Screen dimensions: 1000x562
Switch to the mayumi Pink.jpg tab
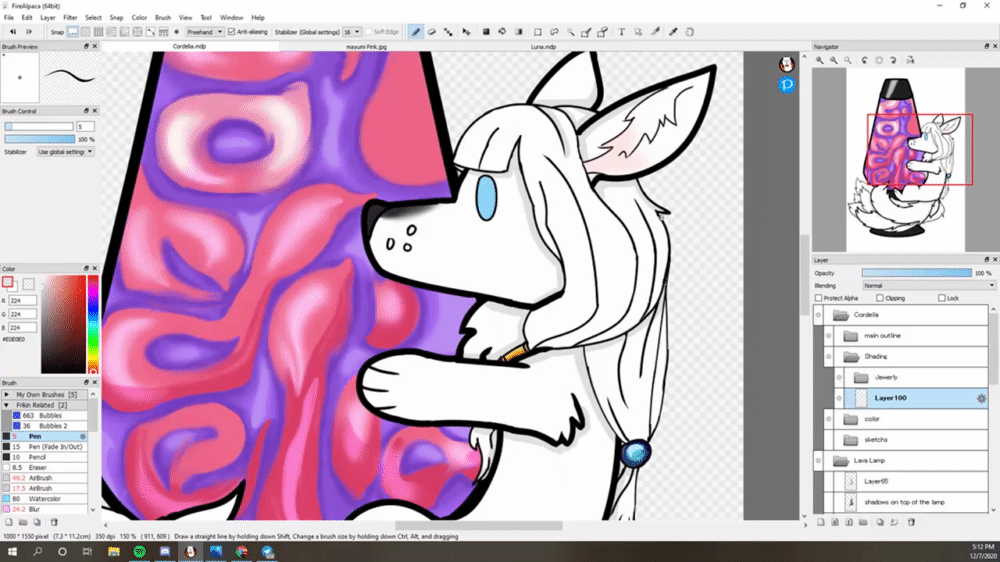click(366, 47)
